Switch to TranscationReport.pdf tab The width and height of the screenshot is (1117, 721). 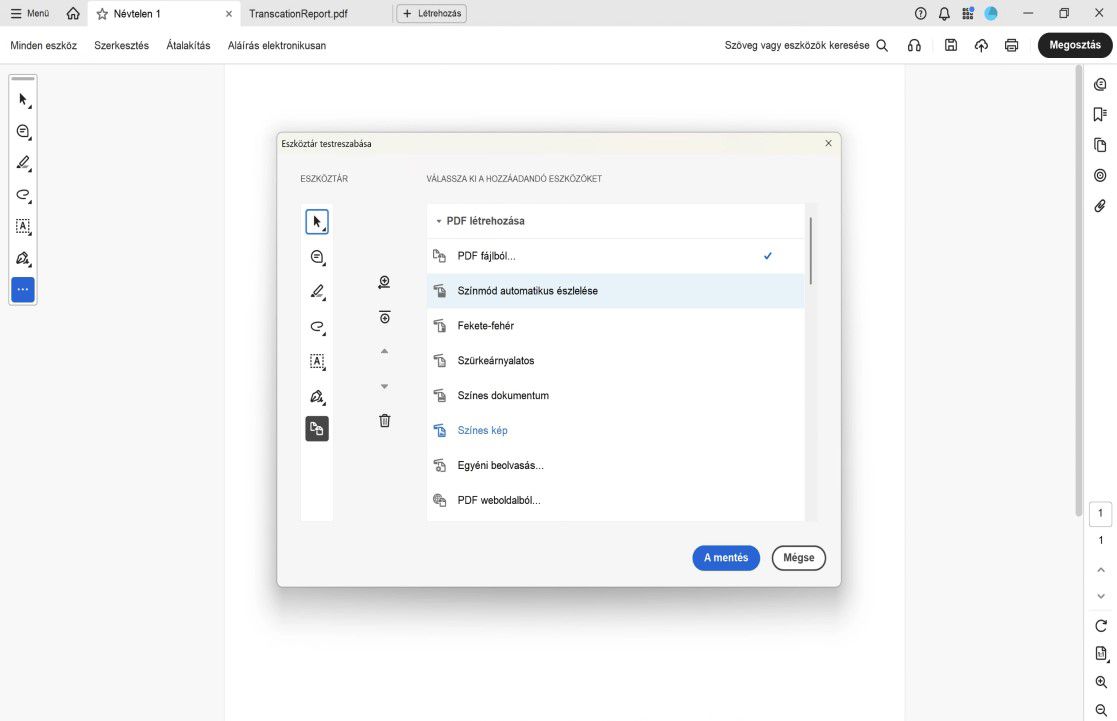pos(298,14)
